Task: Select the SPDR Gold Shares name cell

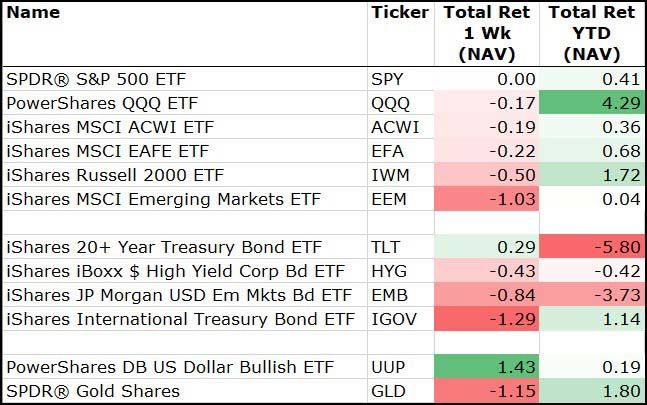Action: tap(93, 391)
